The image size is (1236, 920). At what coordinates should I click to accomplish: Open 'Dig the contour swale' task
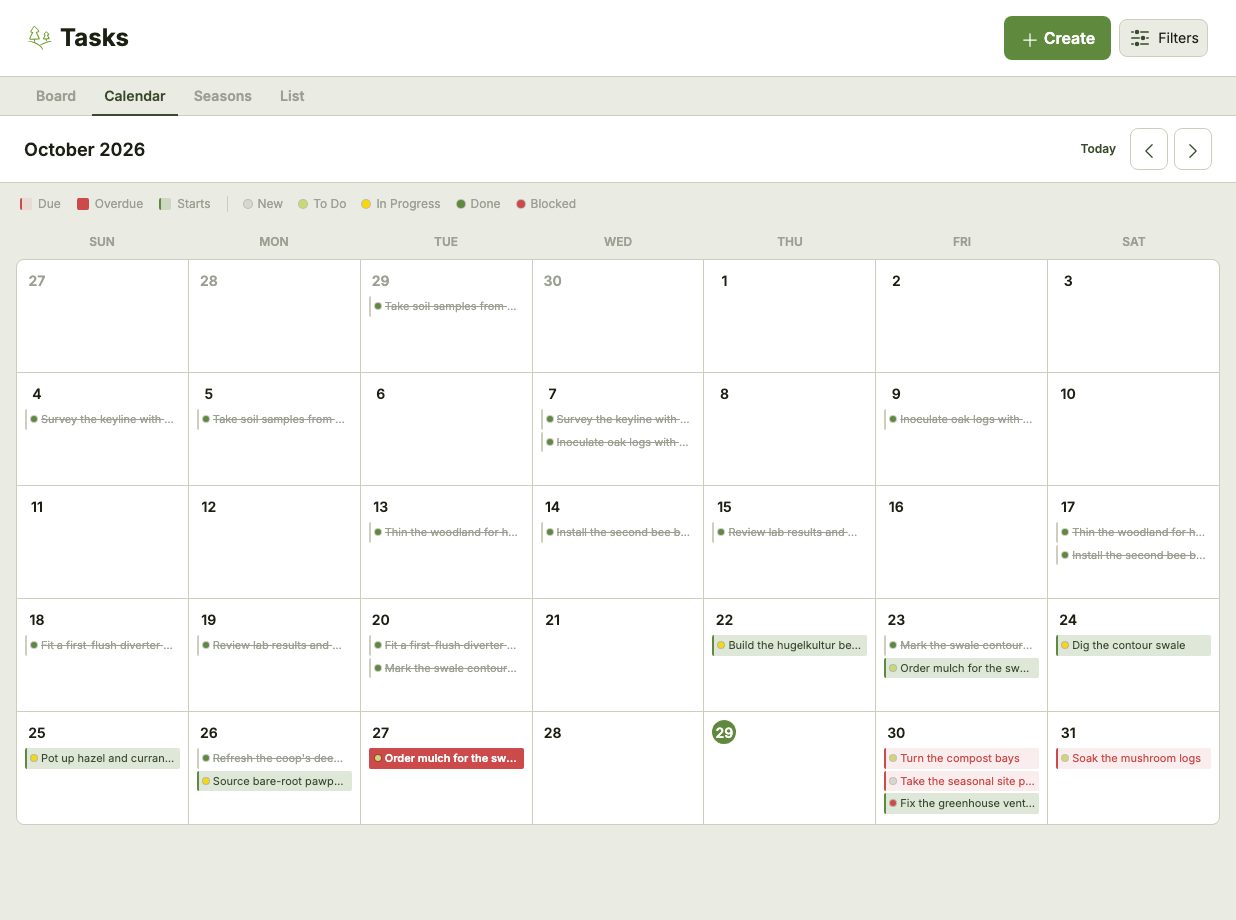pyautogui.click(x=1133, y=645)
